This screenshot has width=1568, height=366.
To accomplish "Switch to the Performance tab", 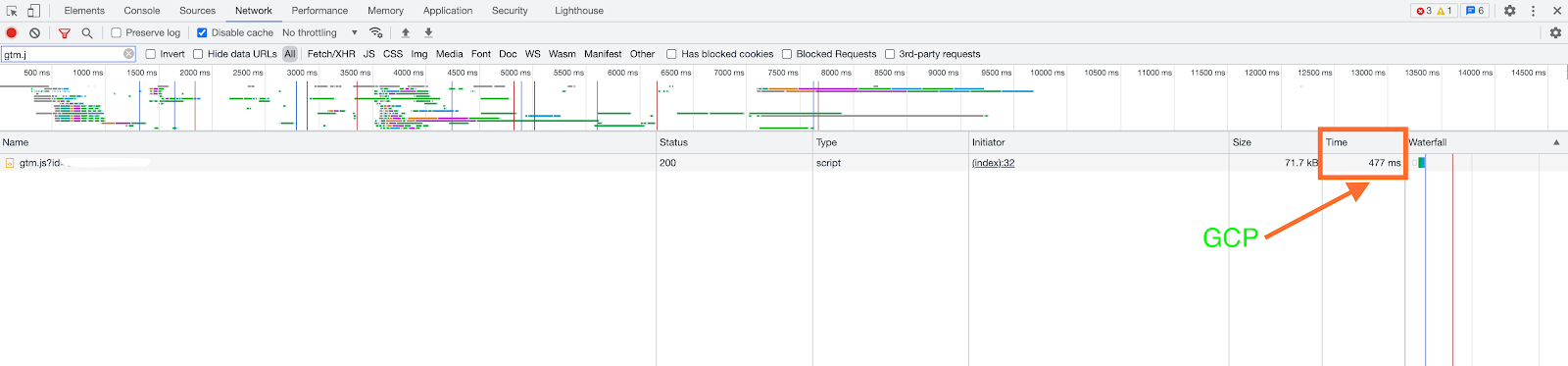I will 319,11.
